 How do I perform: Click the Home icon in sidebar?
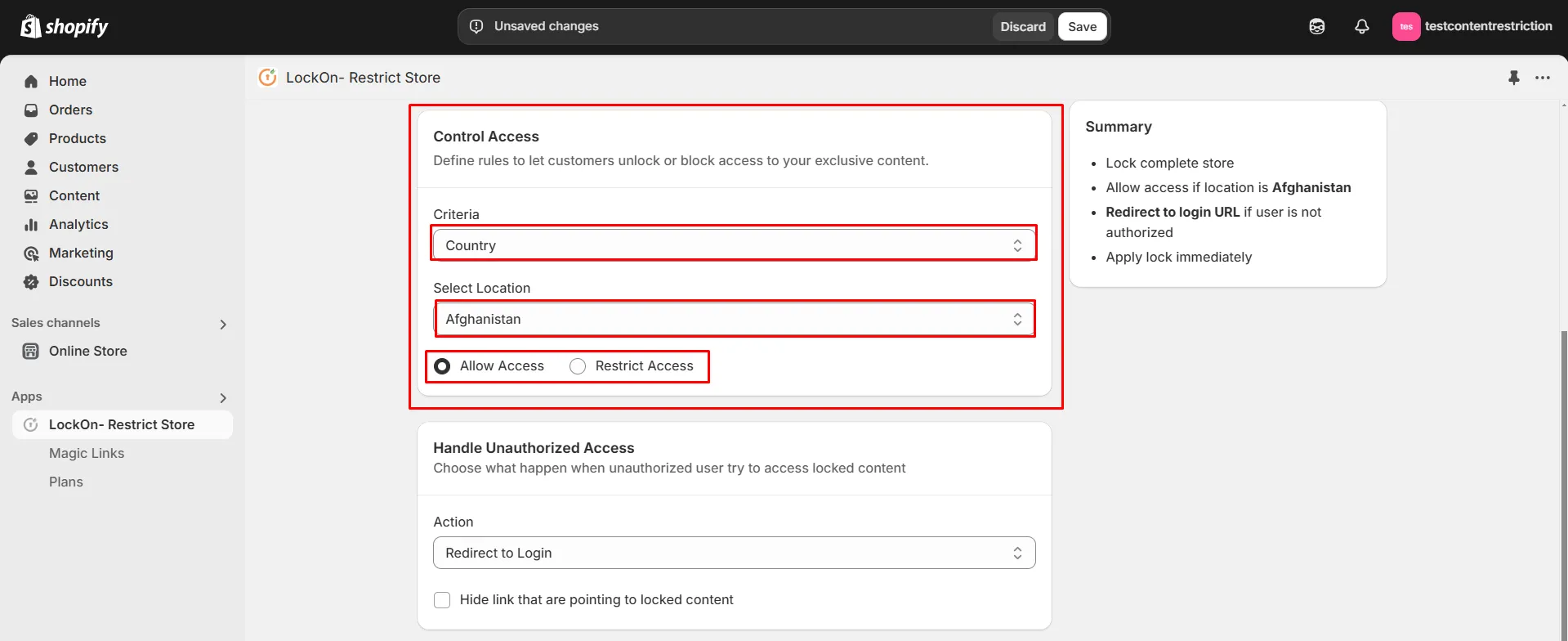click(31, 81)
